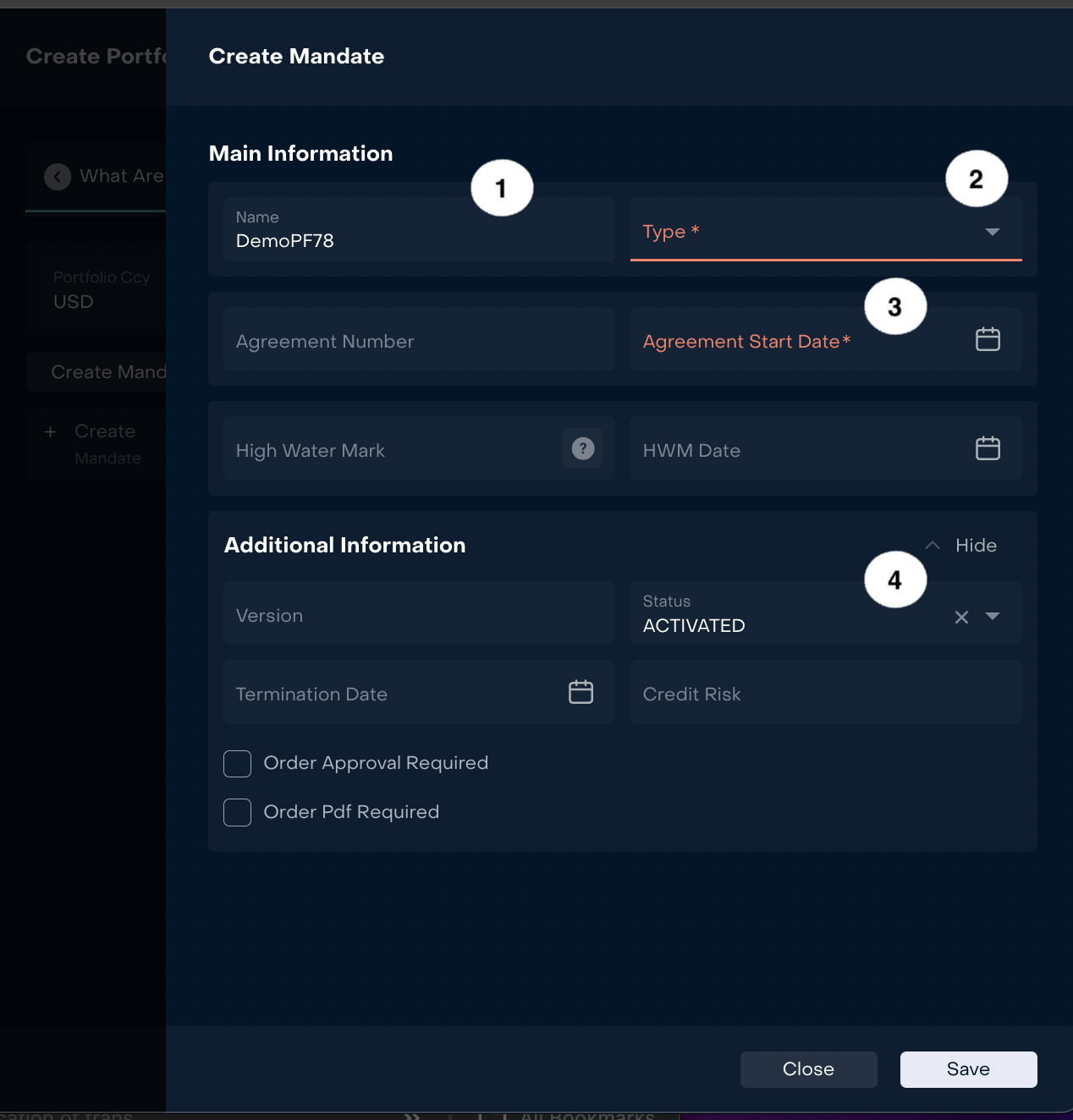1073x1120 pixels.
Task: Click the chevron-up icon next to Hide
Action: 933,546
